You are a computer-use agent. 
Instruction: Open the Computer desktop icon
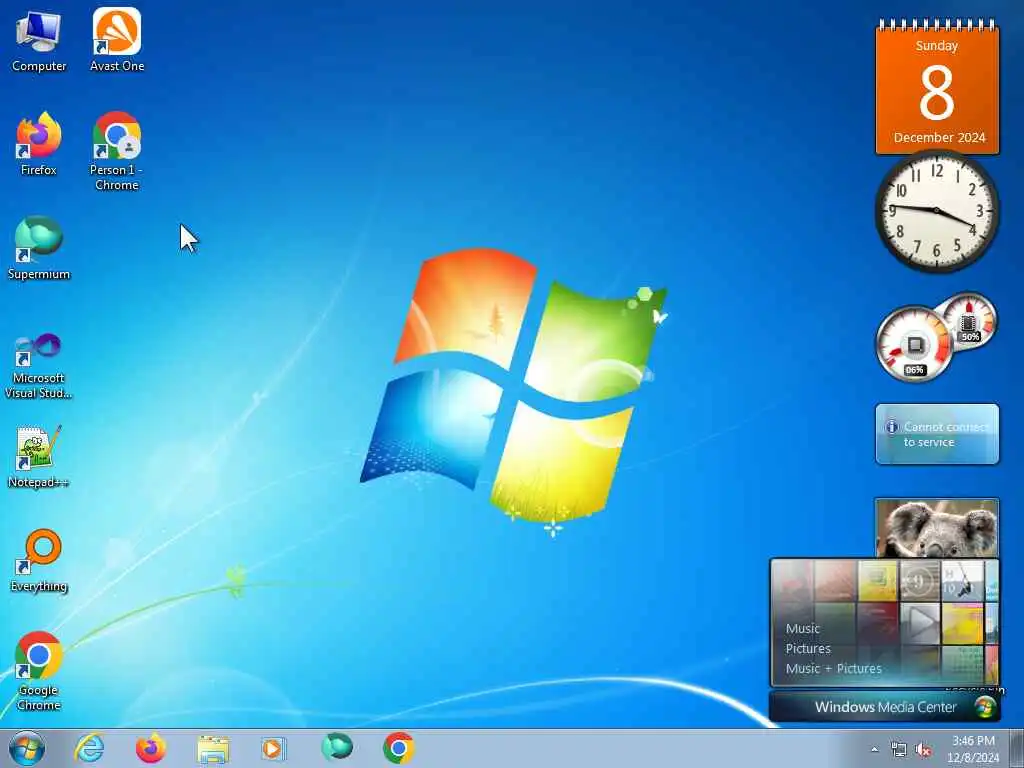pos(39,40)
